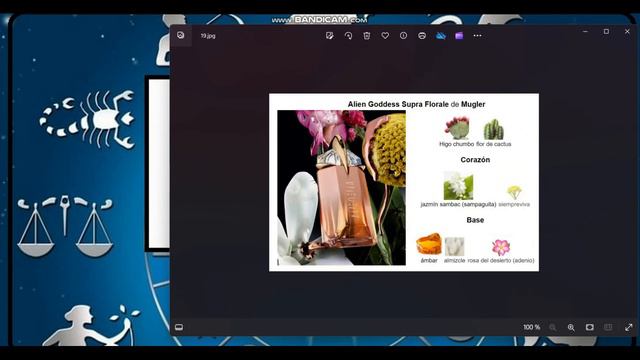Click the Libra scales symbol in background window
Image resolution: width=640 pixels, height=360 pixels.
(x=64, y=225)
